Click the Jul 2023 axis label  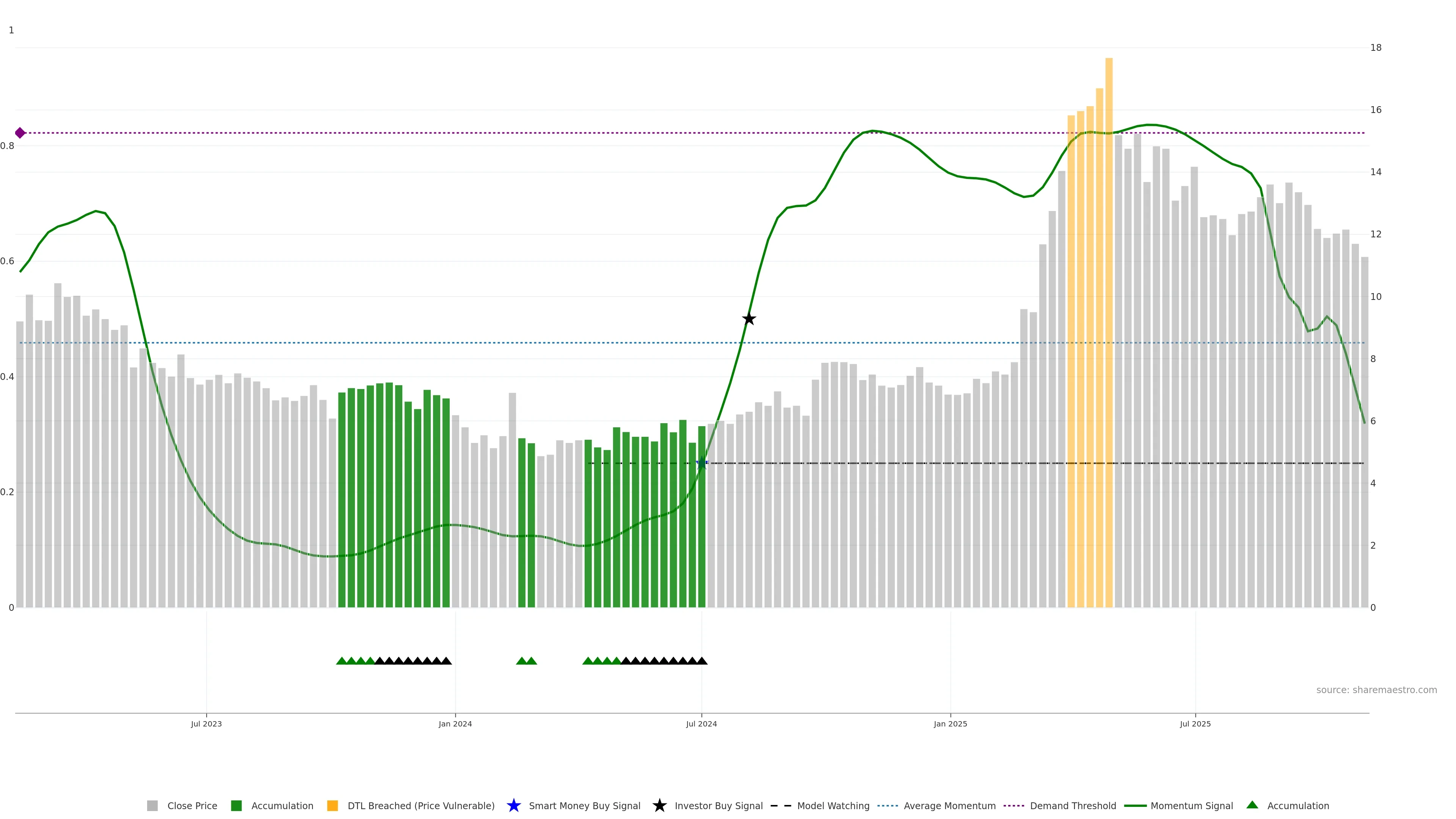206,723
